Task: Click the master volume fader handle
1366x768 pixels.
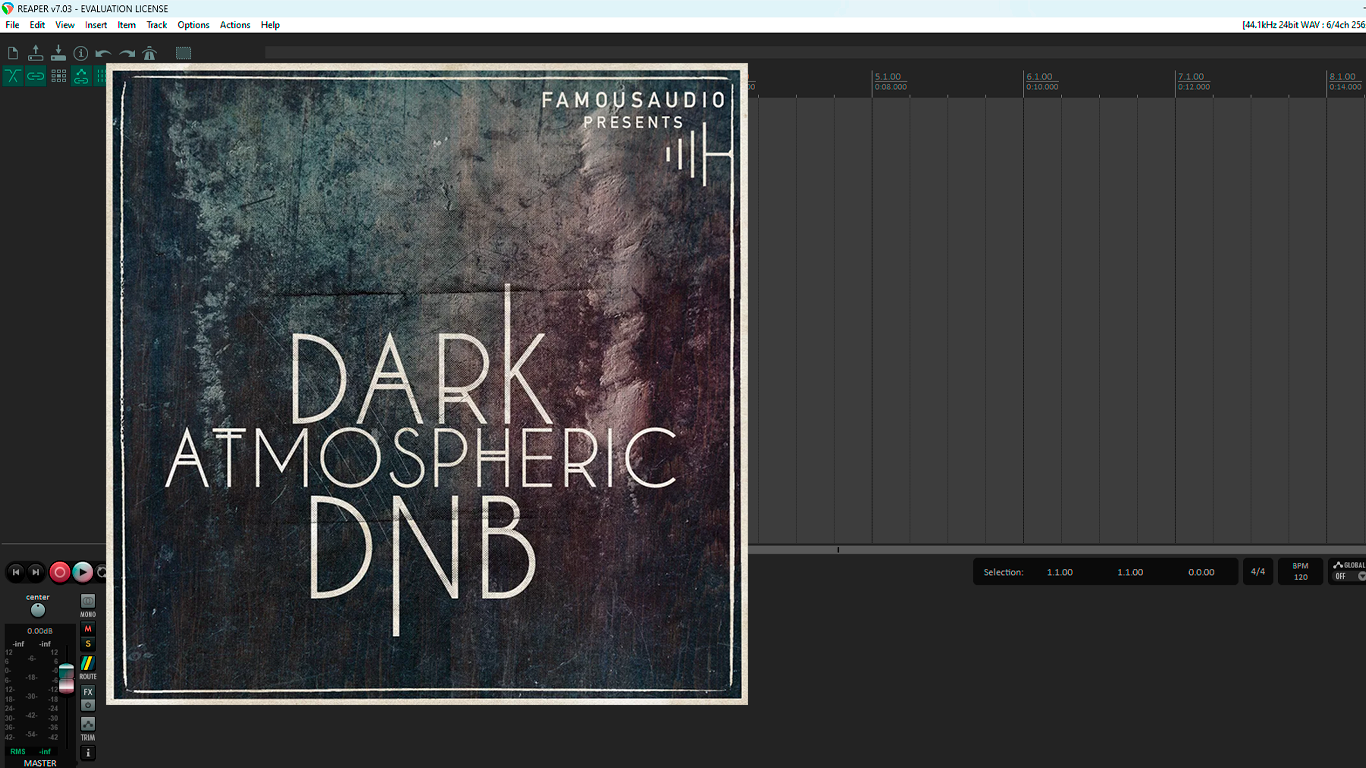Action: 66,678
